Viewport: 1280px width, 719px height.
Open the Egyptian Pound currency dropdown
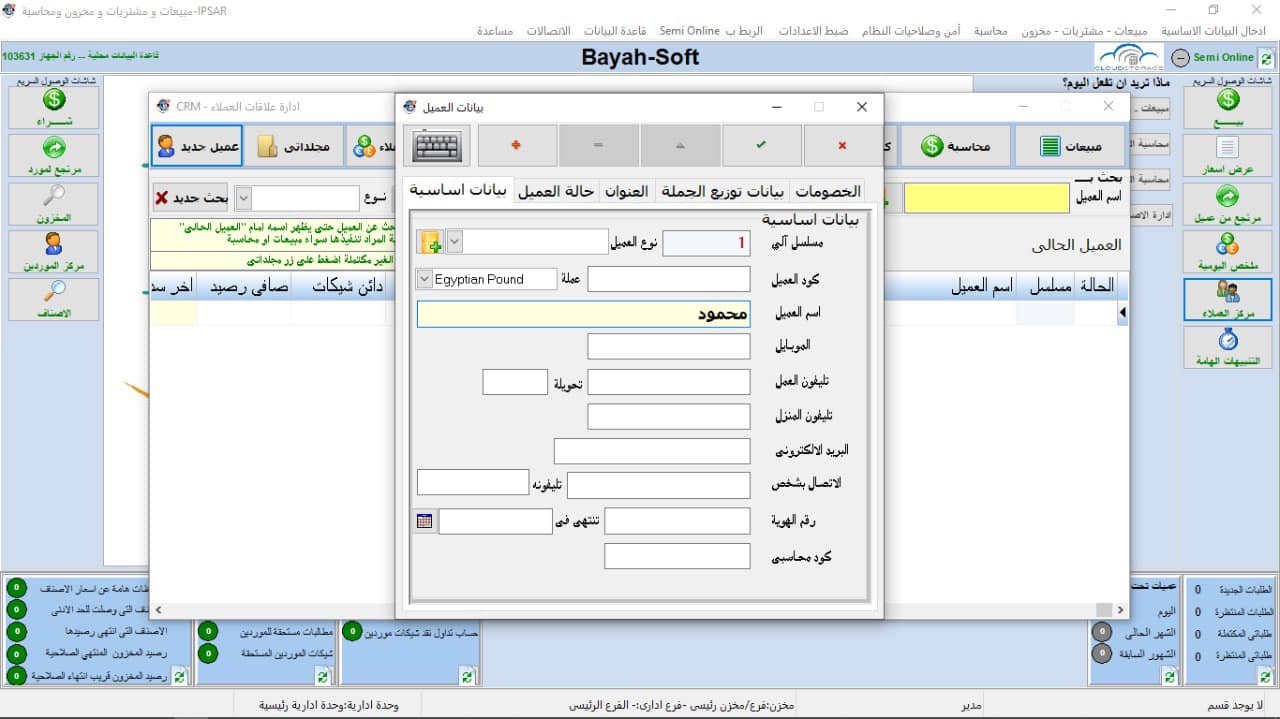[x=423, y=278]
